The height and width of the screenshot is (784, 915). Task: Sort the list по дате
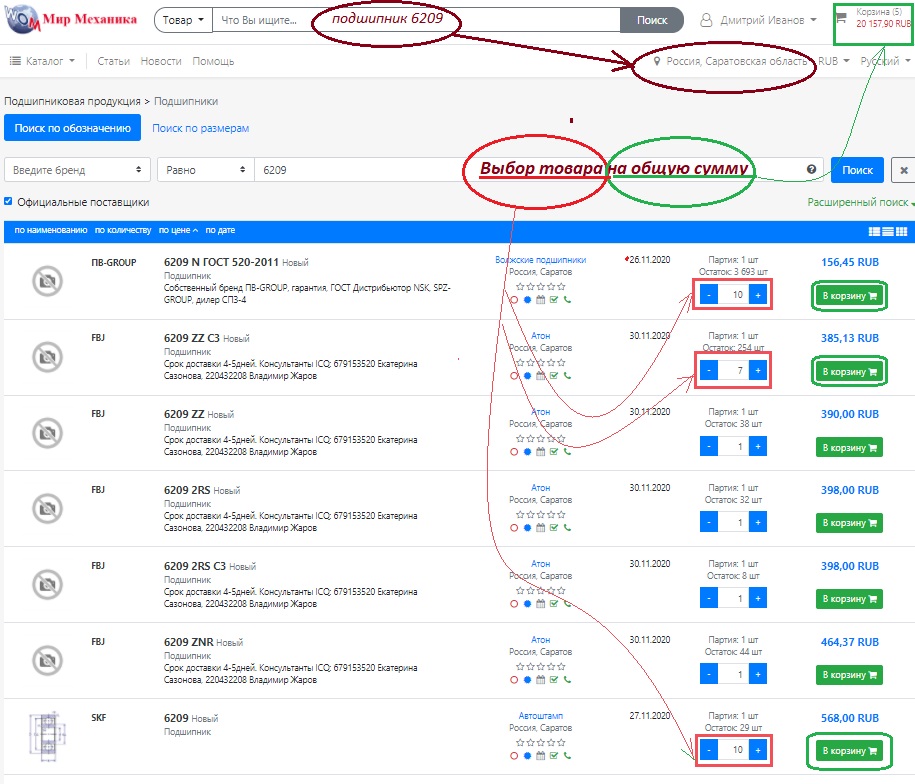click(220, 230)
